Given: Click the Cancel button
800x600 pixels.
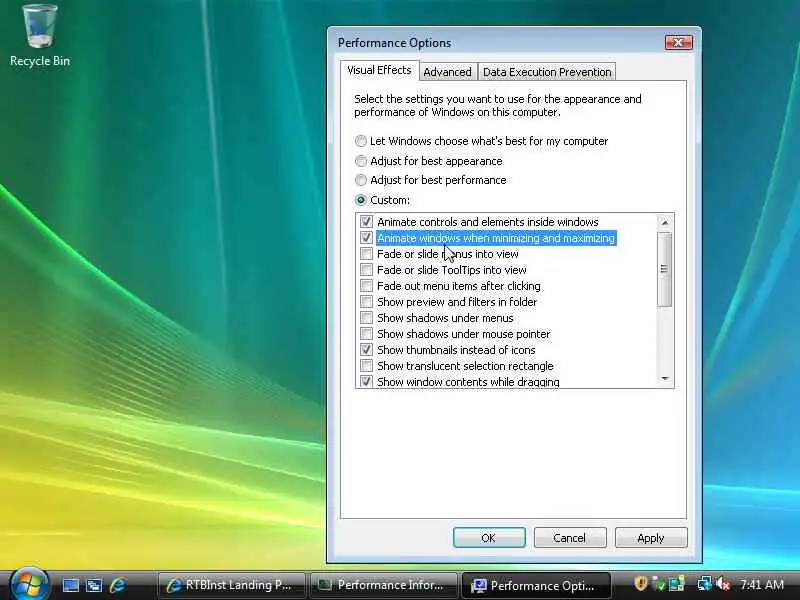Looking at the screenshot, I should click(x=570, y=538).
